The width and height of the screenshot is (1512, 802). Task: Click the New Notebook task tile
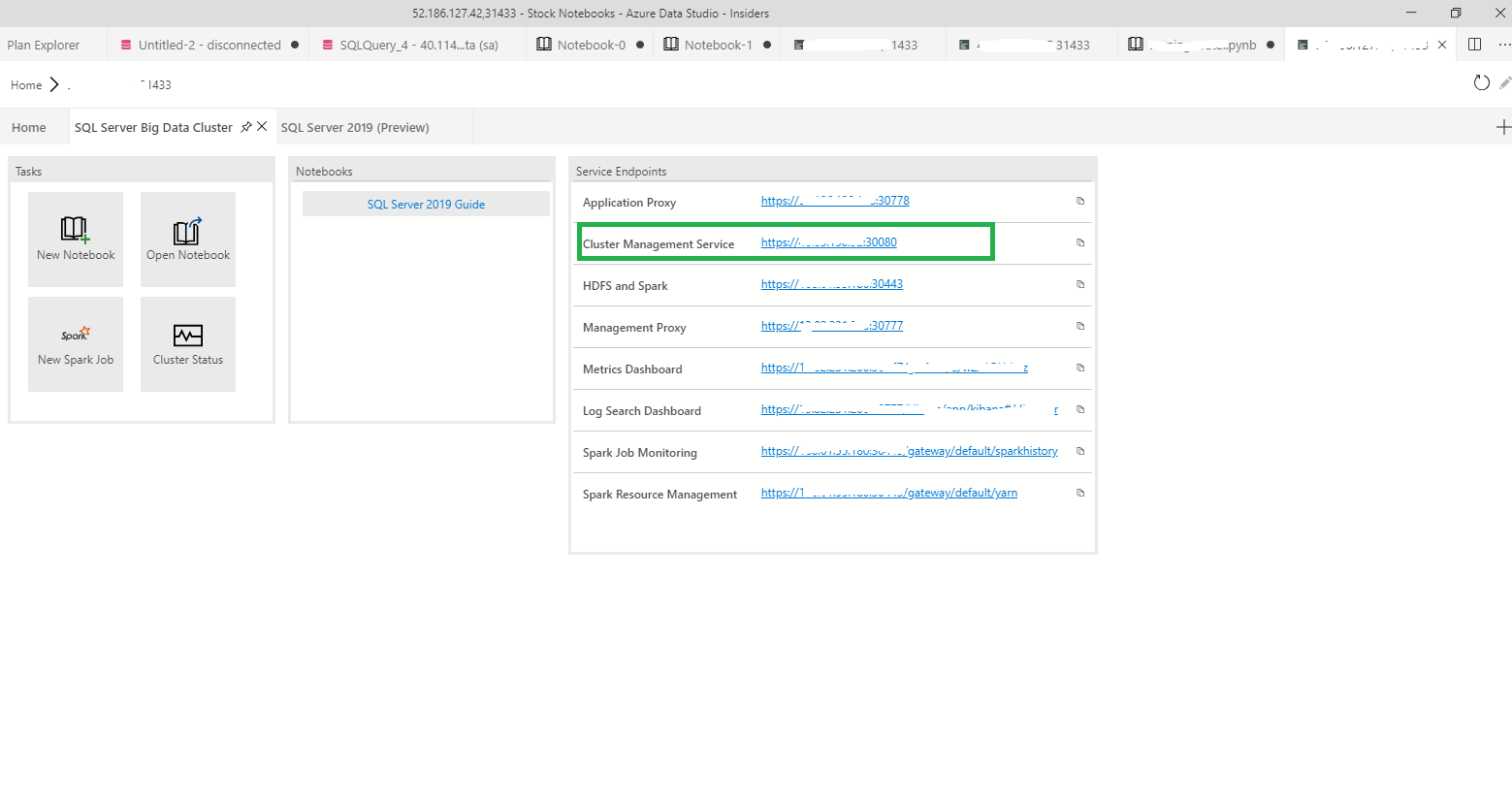(x=76, y=240)
